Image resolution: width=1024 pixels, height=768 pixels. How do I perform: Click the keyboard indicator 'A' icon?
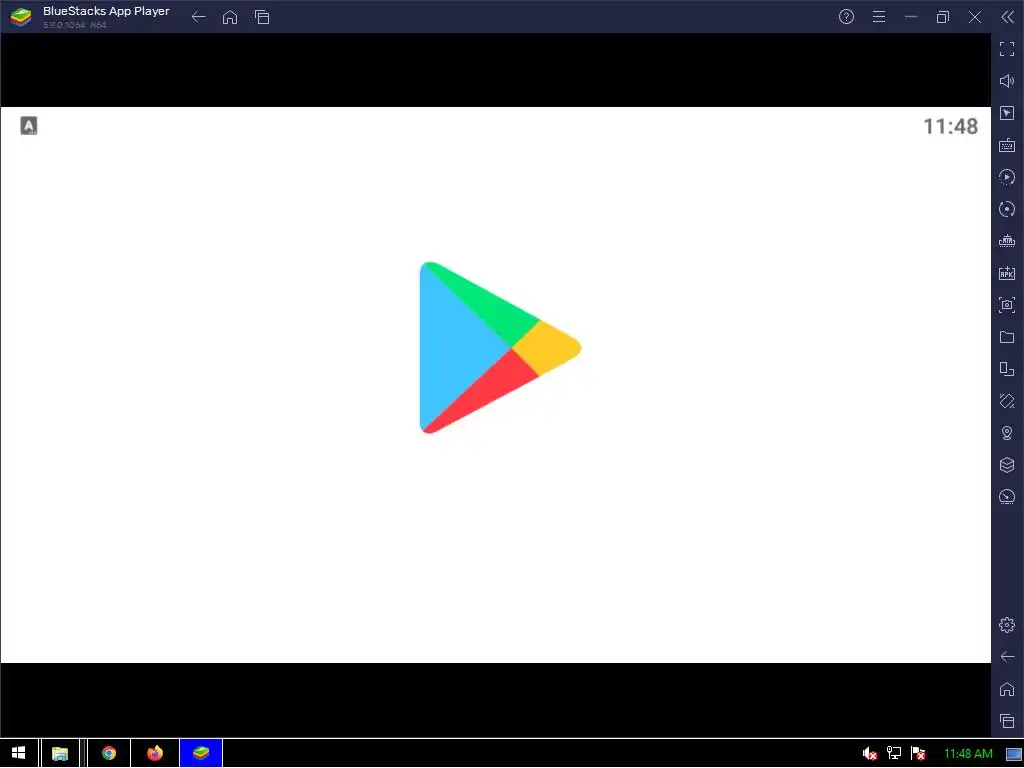29,125
